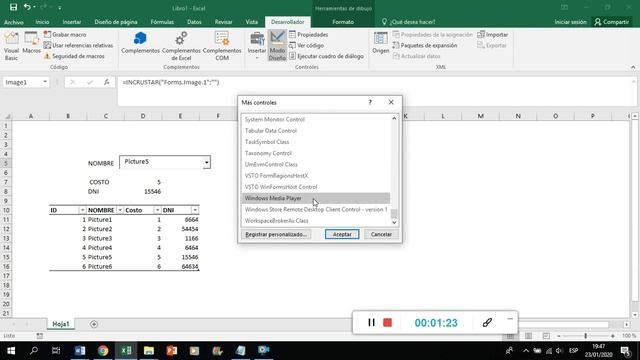Undo the last action
This screenshot has width=640, height=360.
point(27,7)
